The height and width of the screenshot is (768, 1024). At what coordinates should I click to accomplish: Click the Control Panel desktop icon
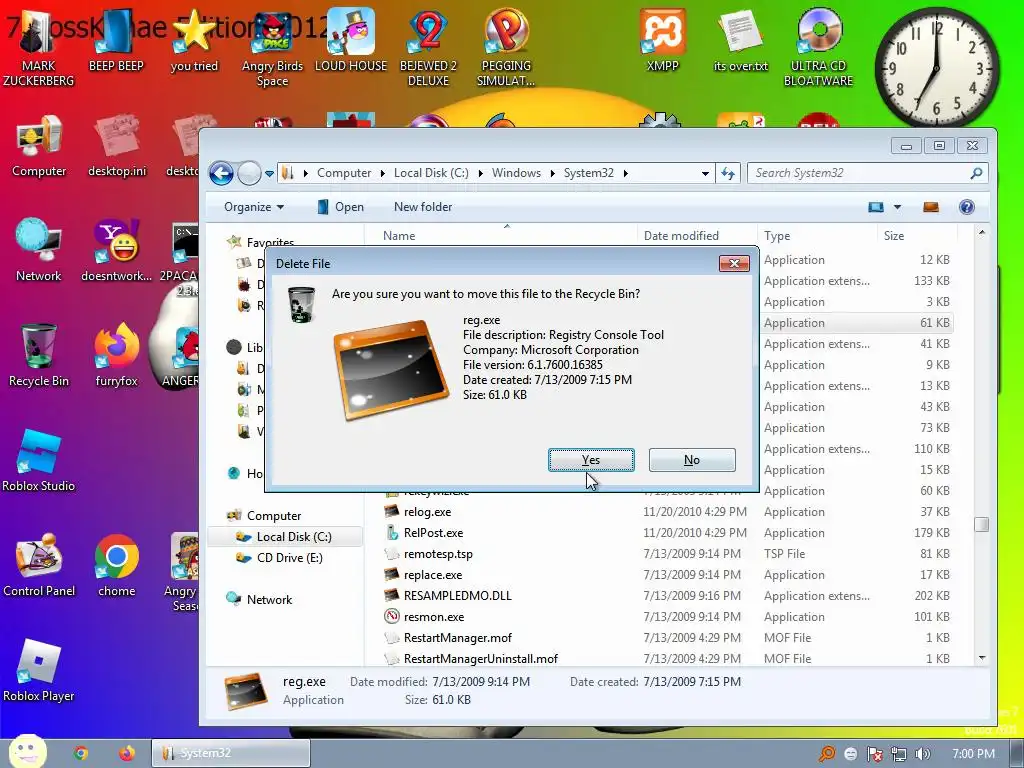click(39, 566)
